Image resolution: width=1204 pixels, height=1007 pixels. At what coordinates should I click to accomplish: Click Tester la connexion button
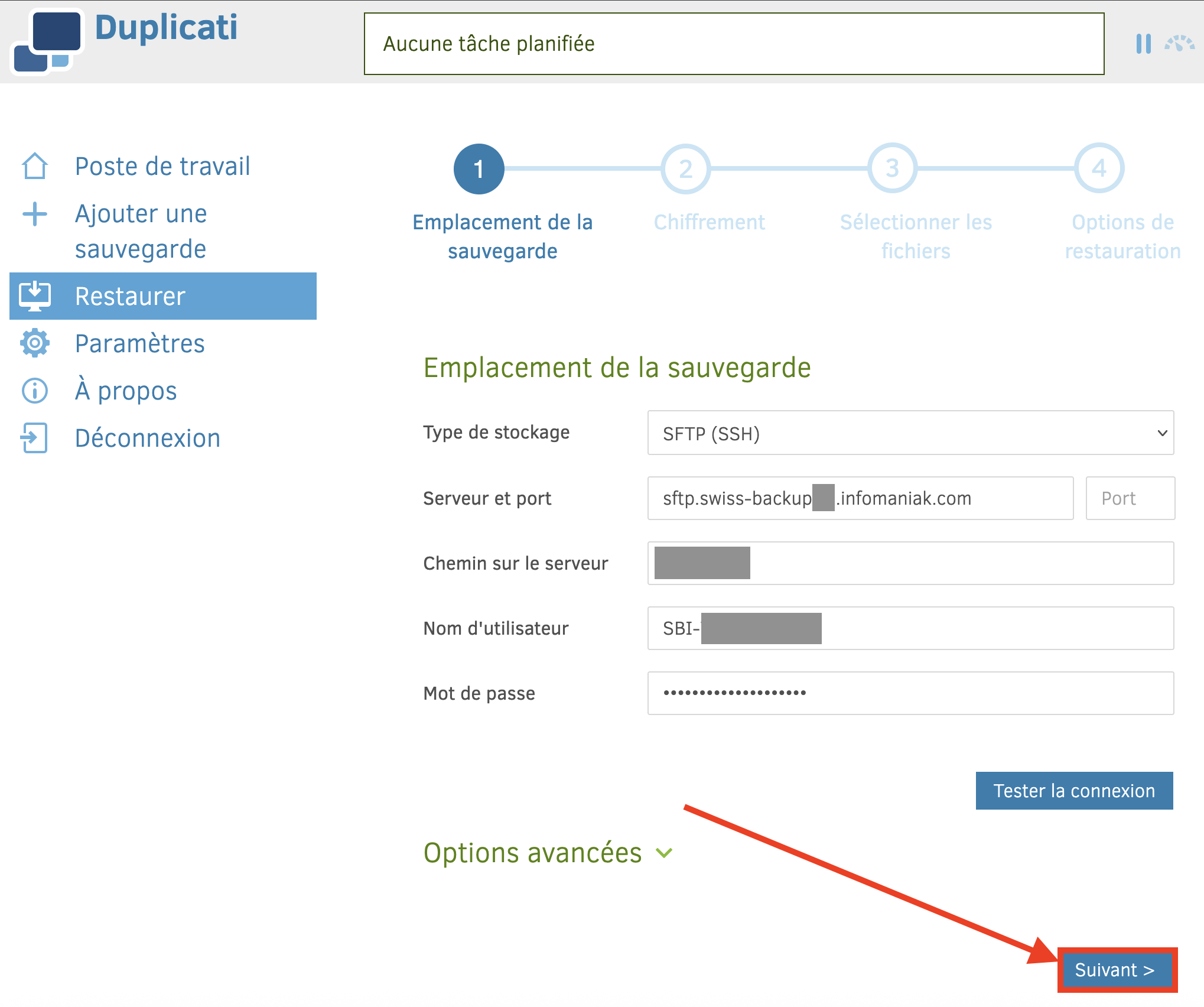pos(1074,791)
